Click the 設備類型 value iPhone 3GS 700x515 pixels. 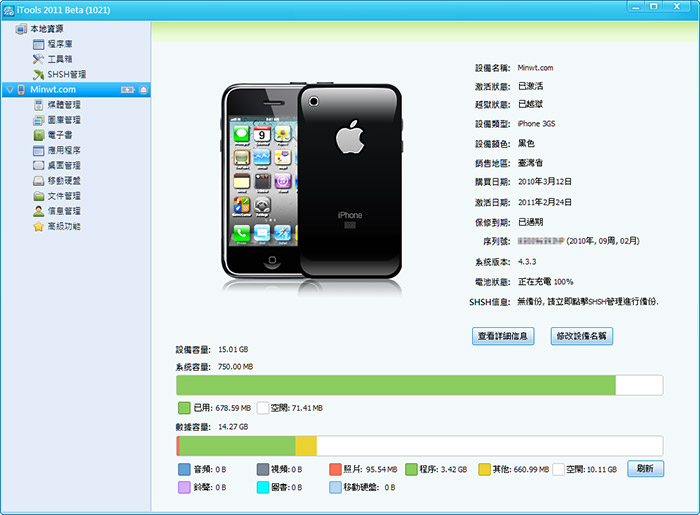(x=537, y=124)
